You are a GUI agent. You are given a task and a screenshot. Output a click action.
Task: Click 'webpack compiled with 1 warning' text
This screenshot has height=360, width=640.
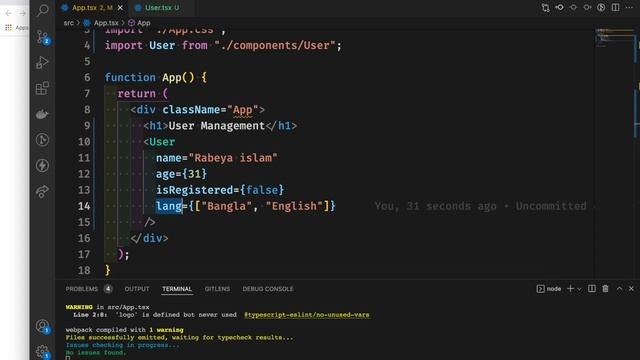tap(124, 330)
